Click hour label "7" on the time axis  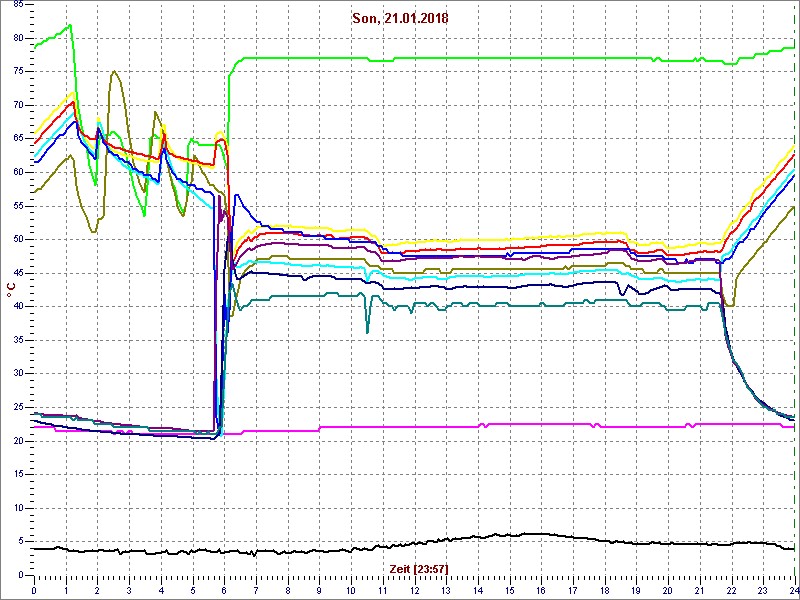(x=256, y=589)
